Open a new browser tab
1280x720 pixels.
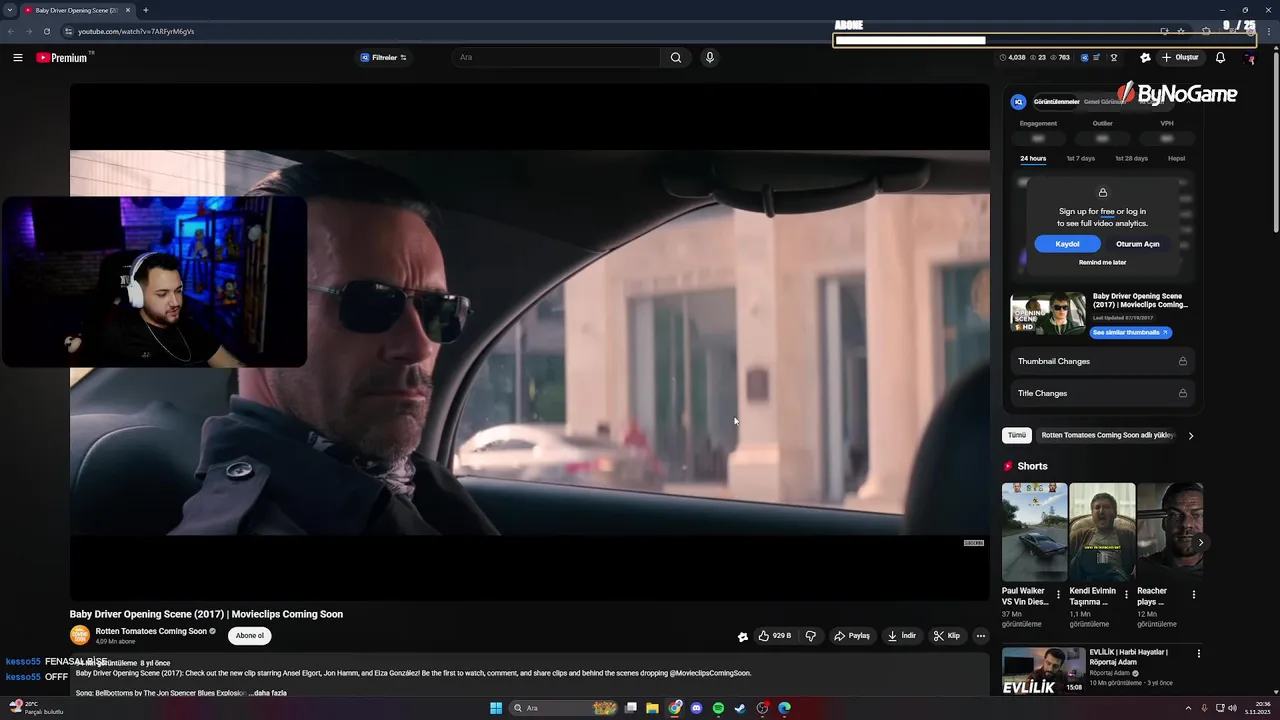(x=146, y=10)
